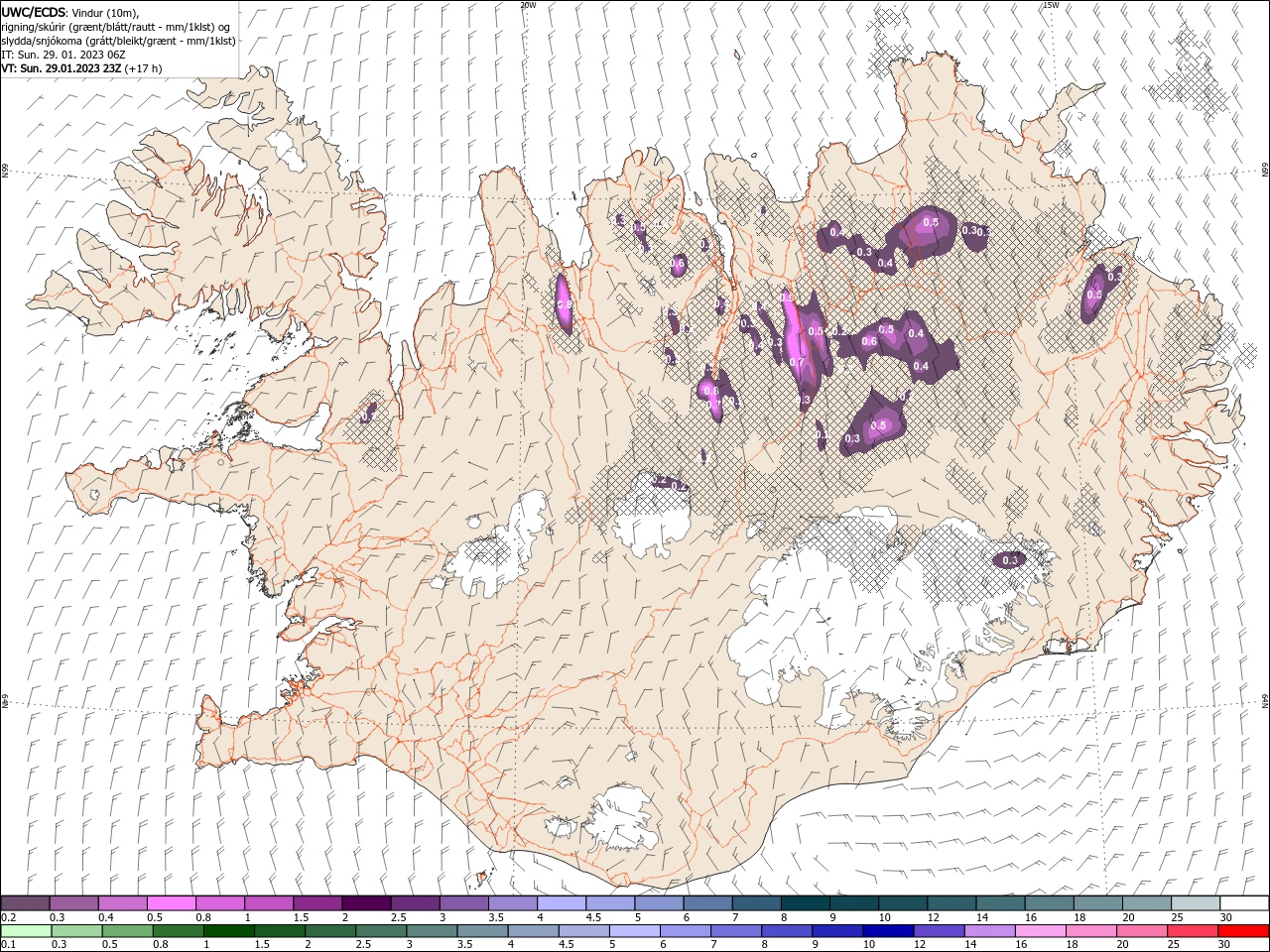Click the upper legend swatch starting at 0.8
This screenshot has height=952, width=1270.
[x=220, y=902]
